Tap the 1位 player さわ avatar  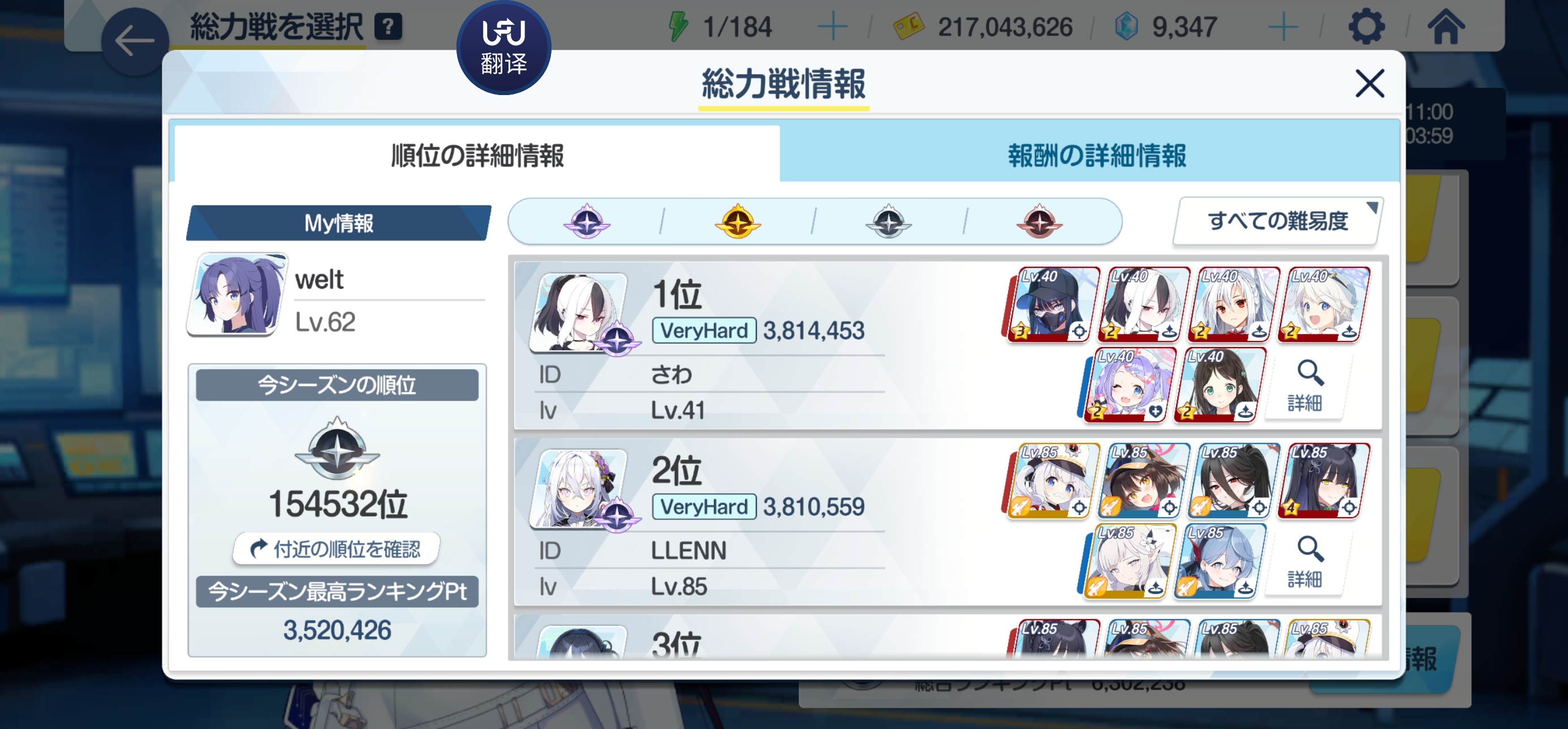(x=578, y=312)
